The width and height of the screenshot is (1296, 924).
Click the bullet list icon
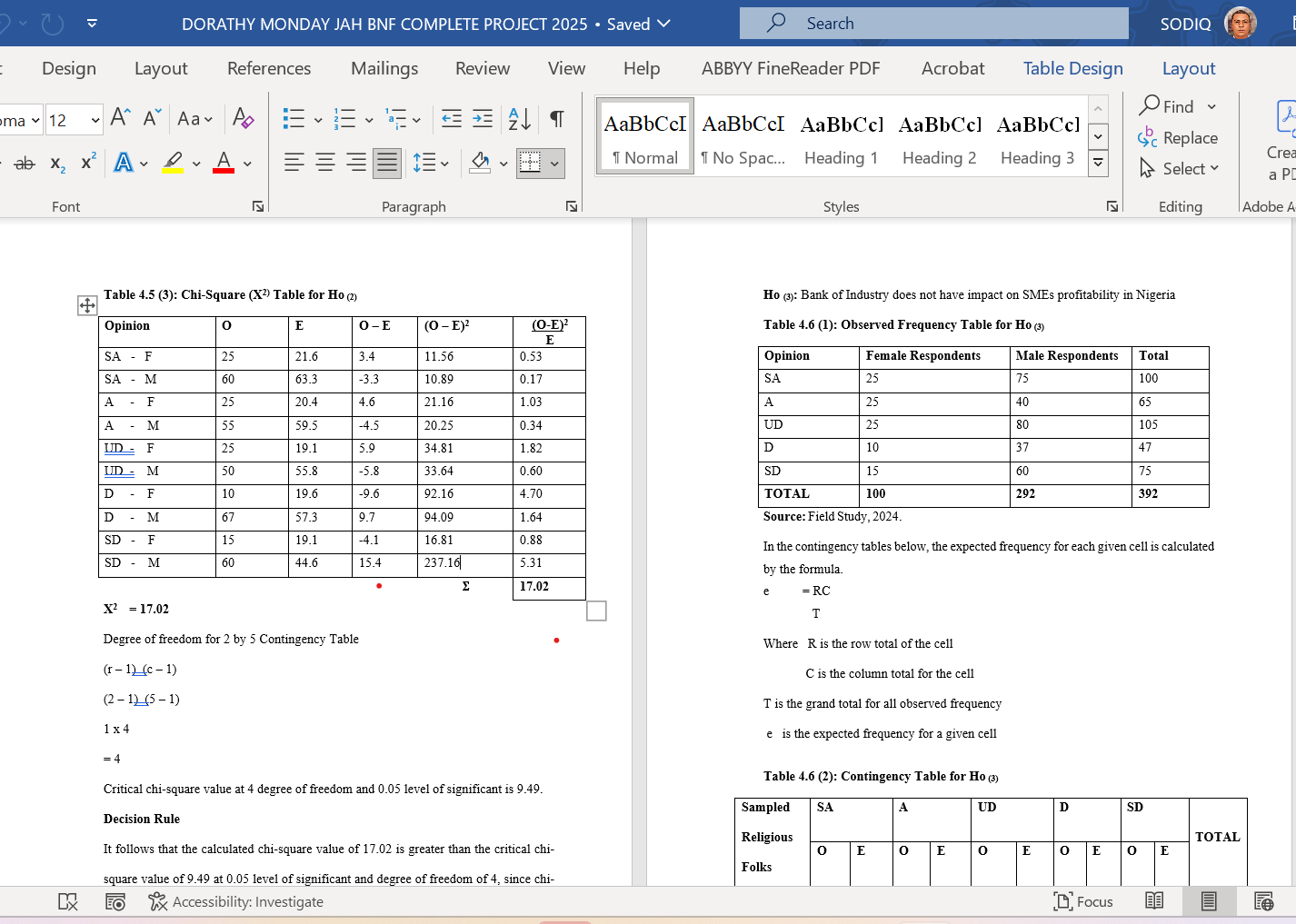click(294, 118)
